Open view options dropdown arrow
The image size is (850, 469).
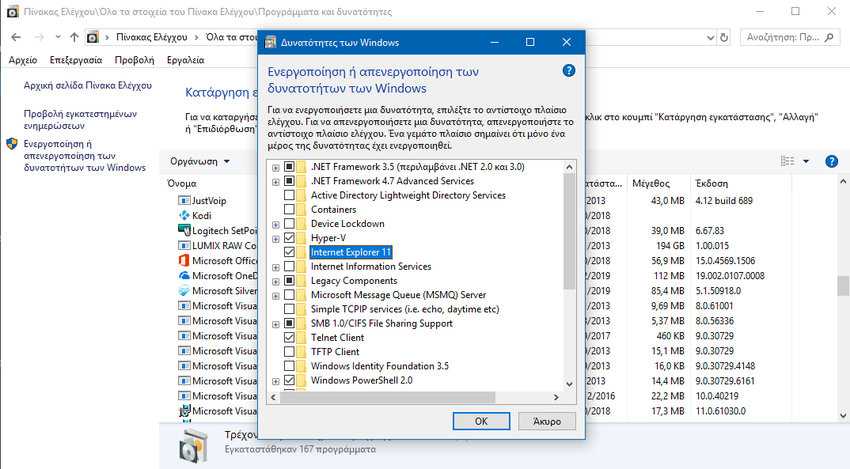point(806,161)
